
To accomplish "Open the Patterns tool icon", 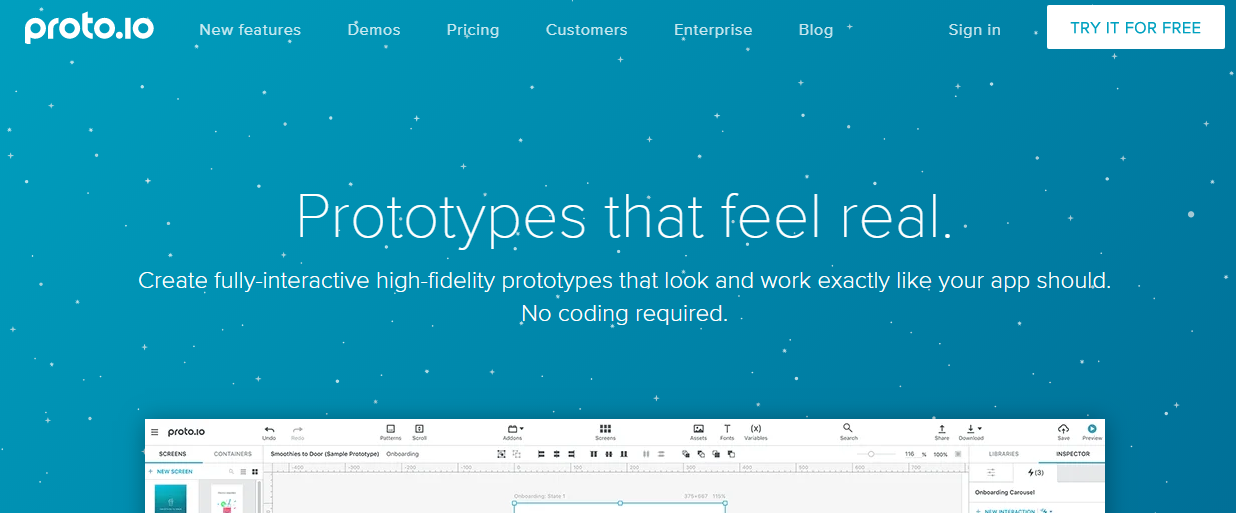I will click(x=390, y=429).
